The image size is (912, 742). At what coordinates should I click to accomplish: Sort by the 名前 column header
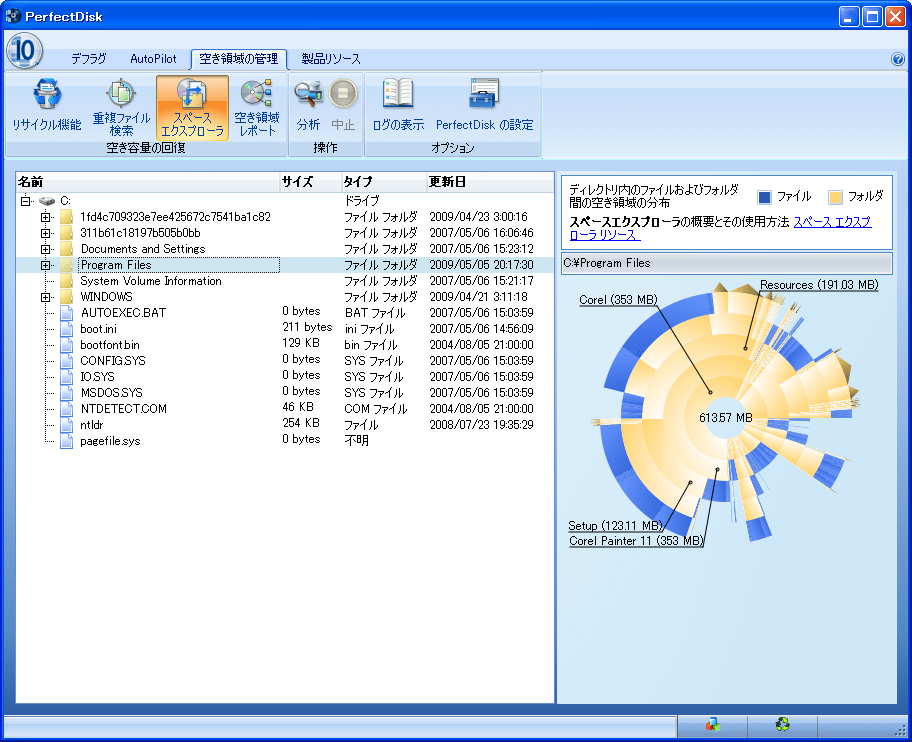148,182
